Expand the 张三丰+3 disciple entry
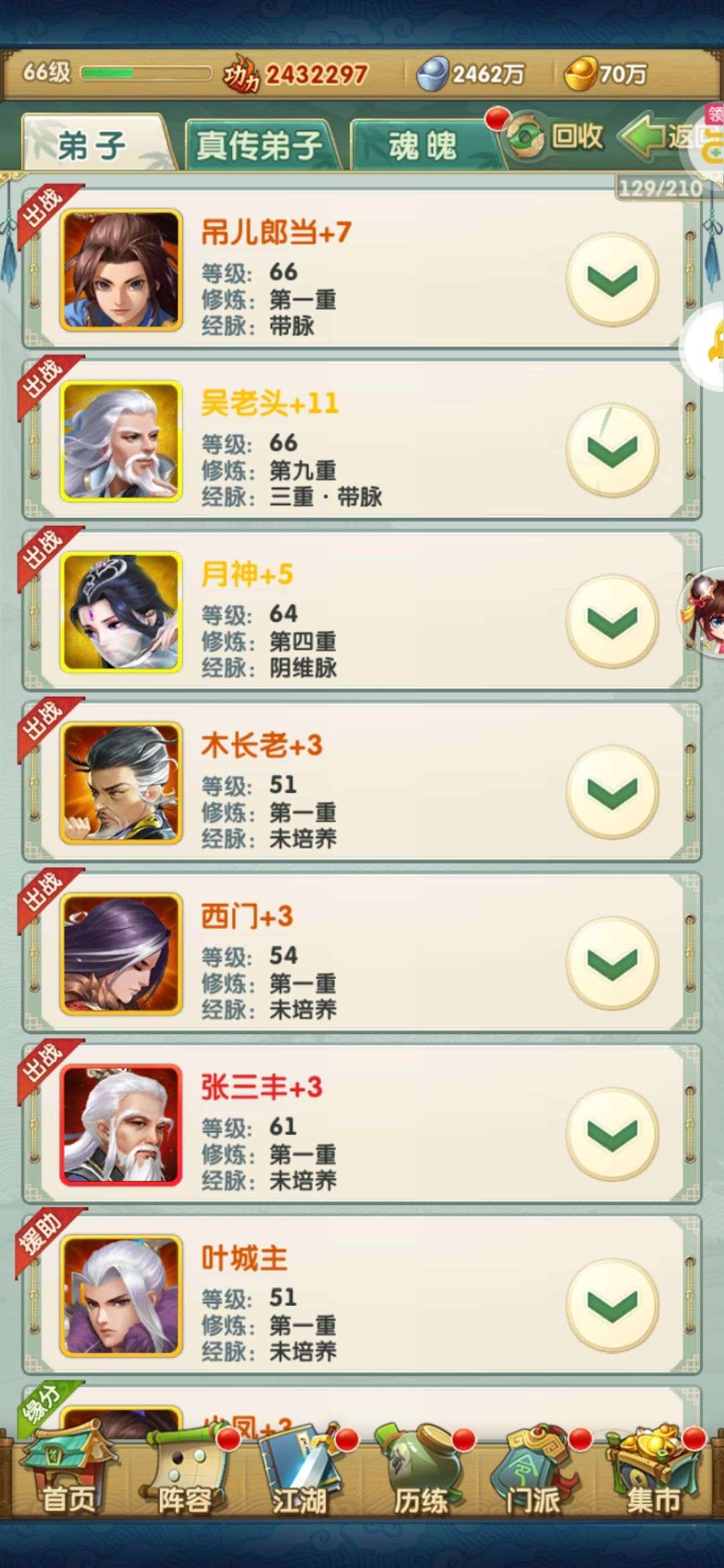The image size is (724, 1568). click(612, 1133)
